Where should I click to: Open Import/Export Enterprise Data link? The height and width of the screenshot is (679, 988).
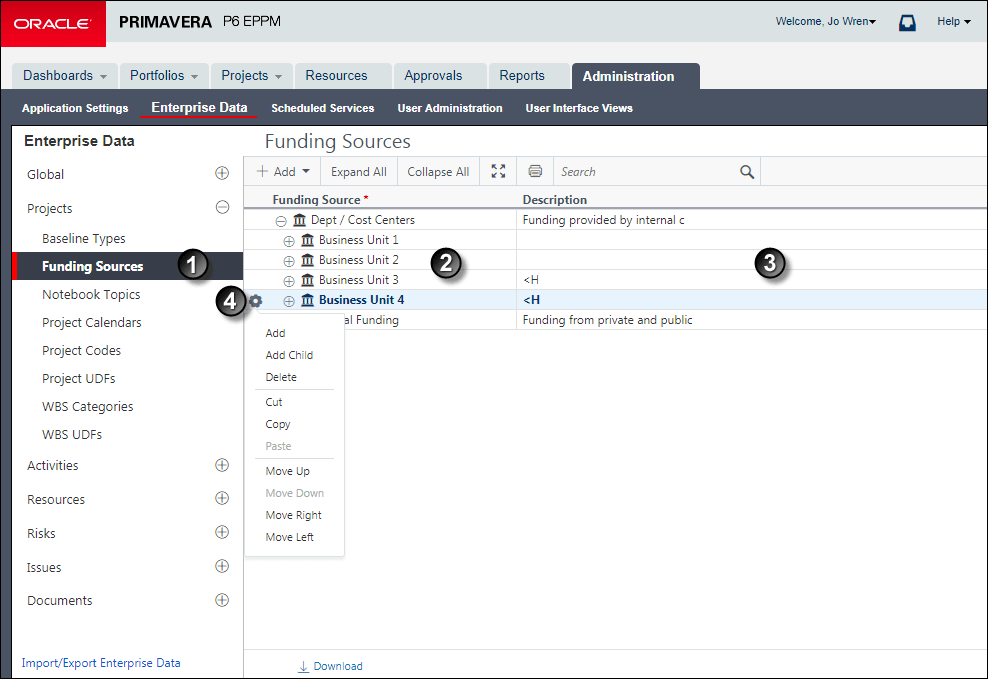101,663
